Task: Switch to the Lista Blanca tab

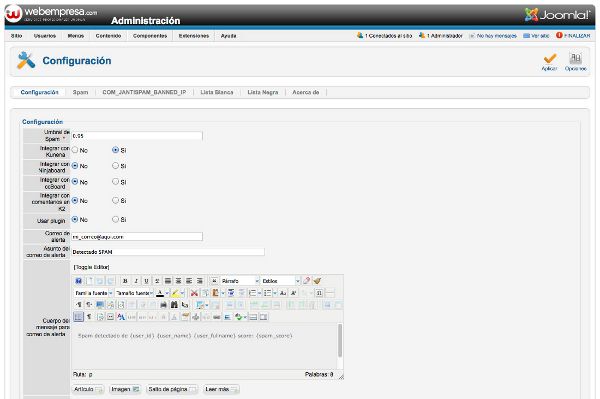Action: [x=217, y=92]
